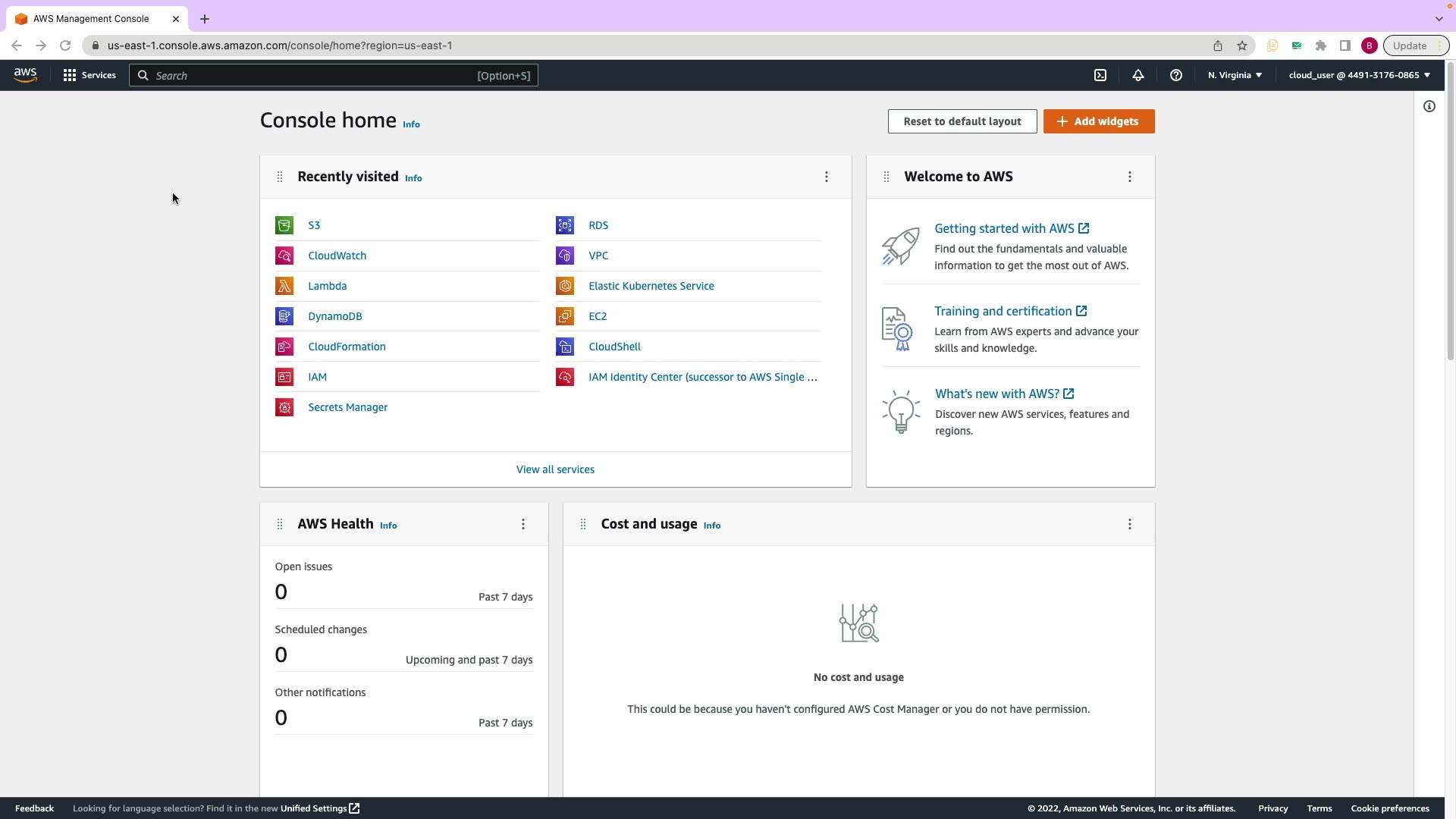Open the support help question-mark icon
Viewport: 1456px width, 819px height.
(x=1176, y=75)
